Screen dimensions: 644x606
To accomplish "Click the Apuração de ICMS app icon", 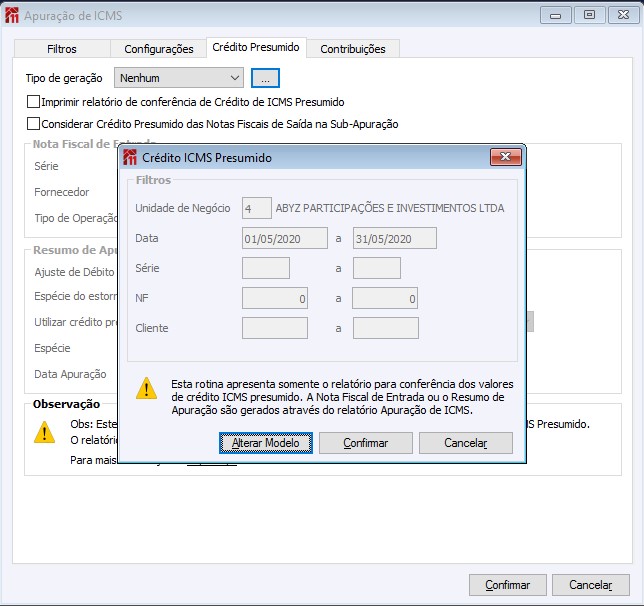I will point(12,16).
